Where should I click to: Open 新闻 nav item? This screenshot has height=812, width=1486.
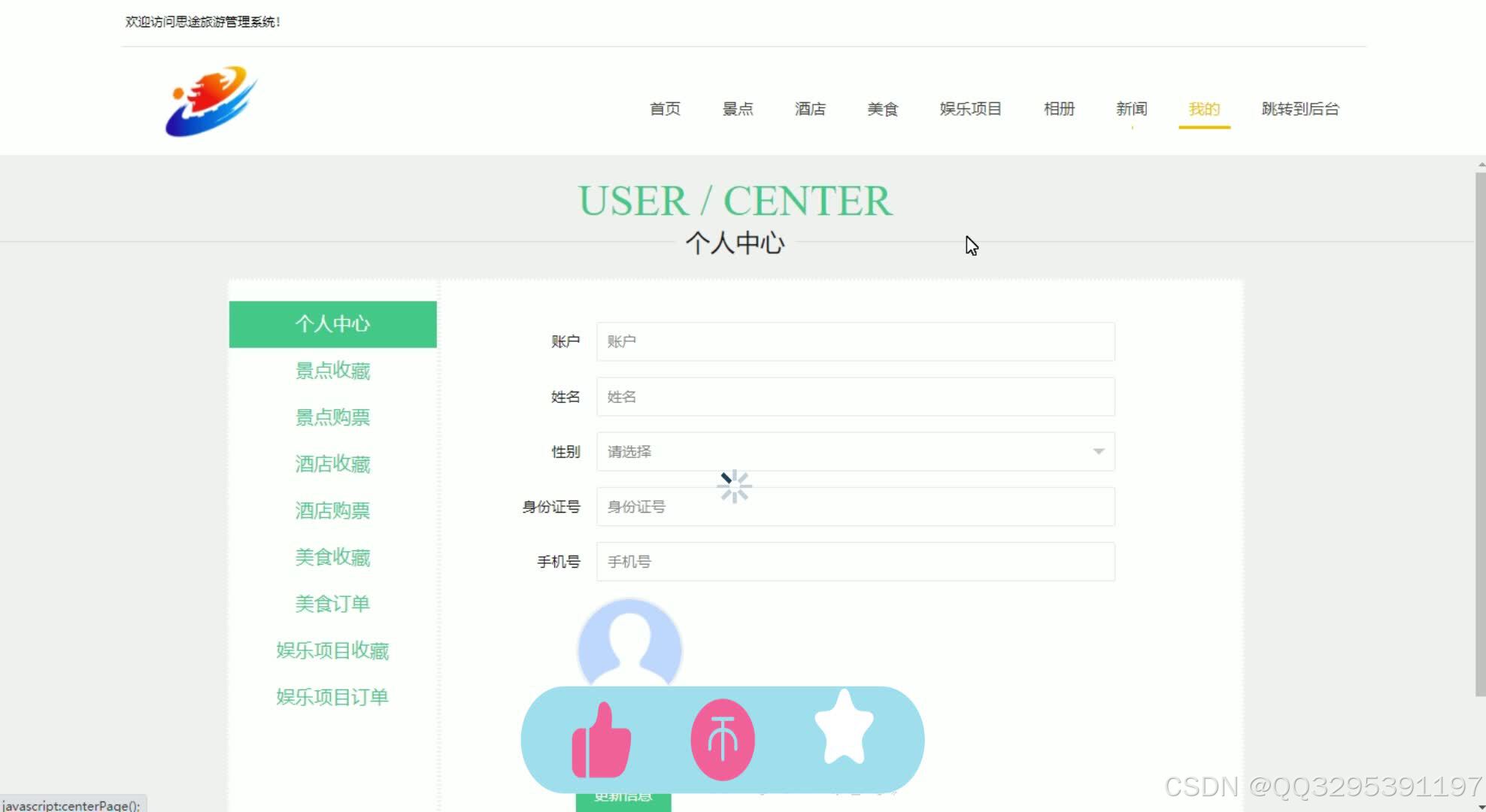pyautogui.click(x=1132, y=109)
